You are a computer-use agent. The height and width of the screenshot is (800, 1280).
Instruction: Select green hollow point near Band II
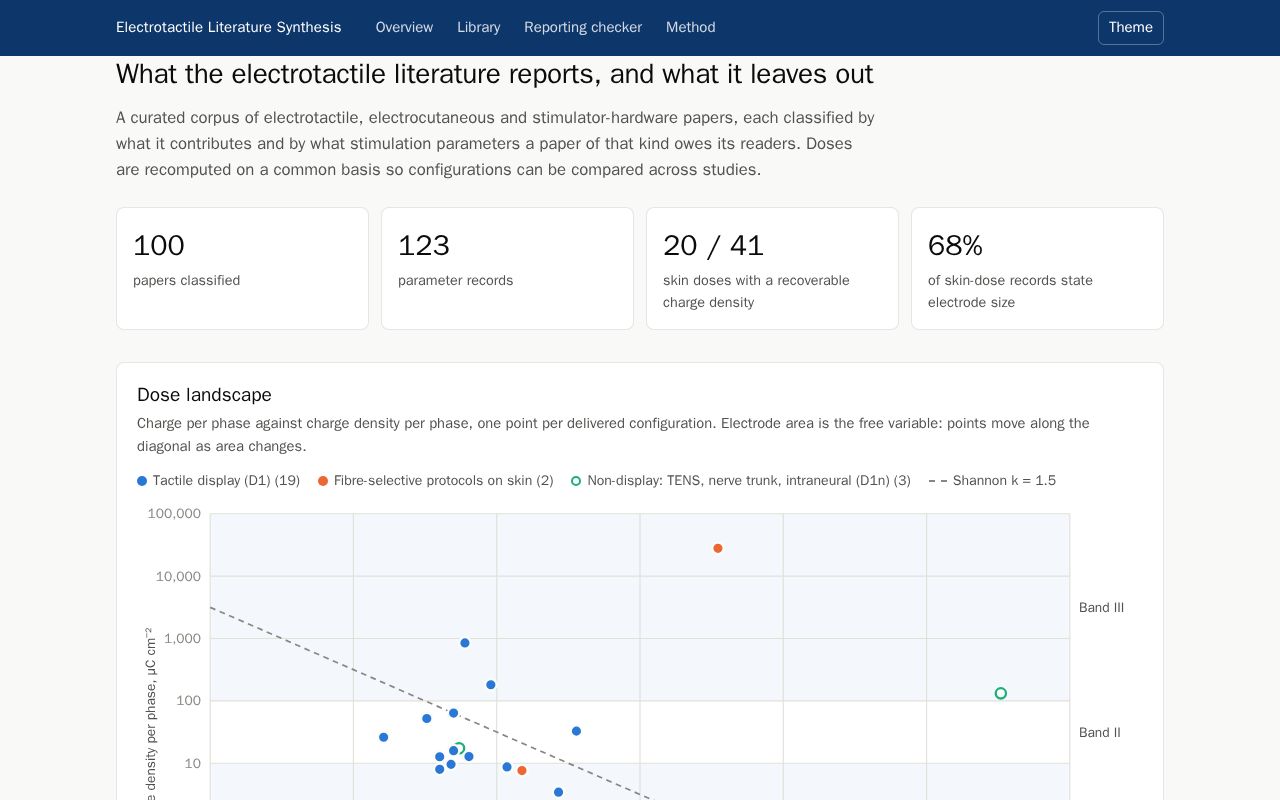pos(1001,693)
